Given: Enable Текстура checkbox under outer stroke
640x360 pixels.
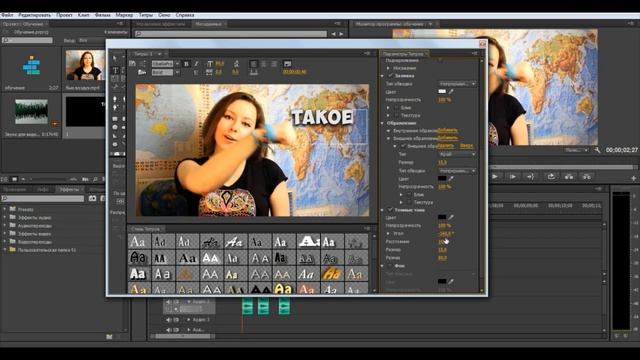Looking at the screenshot, I should (409, 202).
